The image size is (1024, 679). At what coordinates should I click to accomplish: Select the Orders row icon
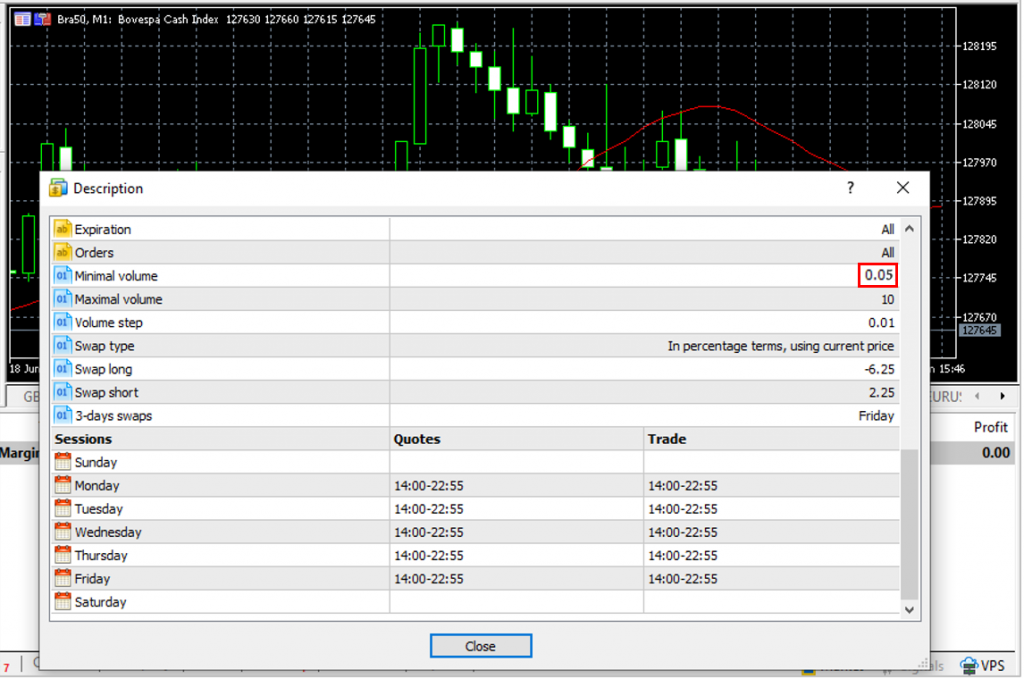[63, 252]
